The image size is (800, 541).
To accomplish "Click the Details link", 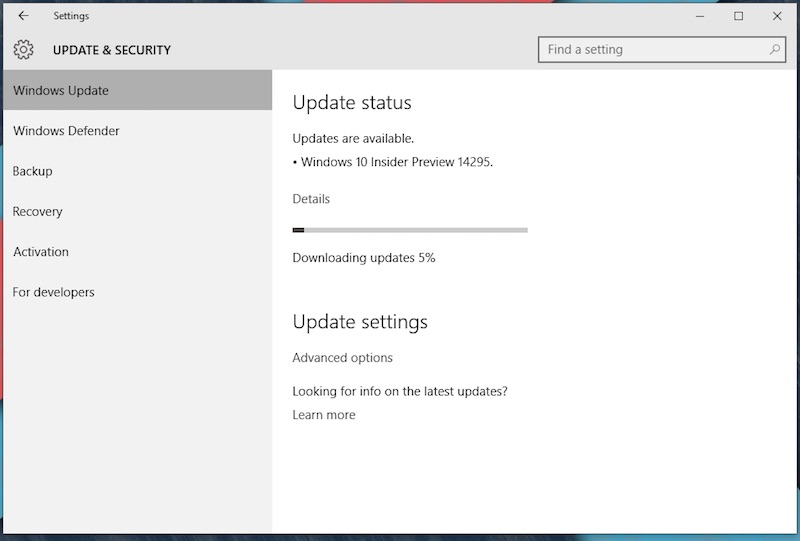I will (x=311, y=199).
